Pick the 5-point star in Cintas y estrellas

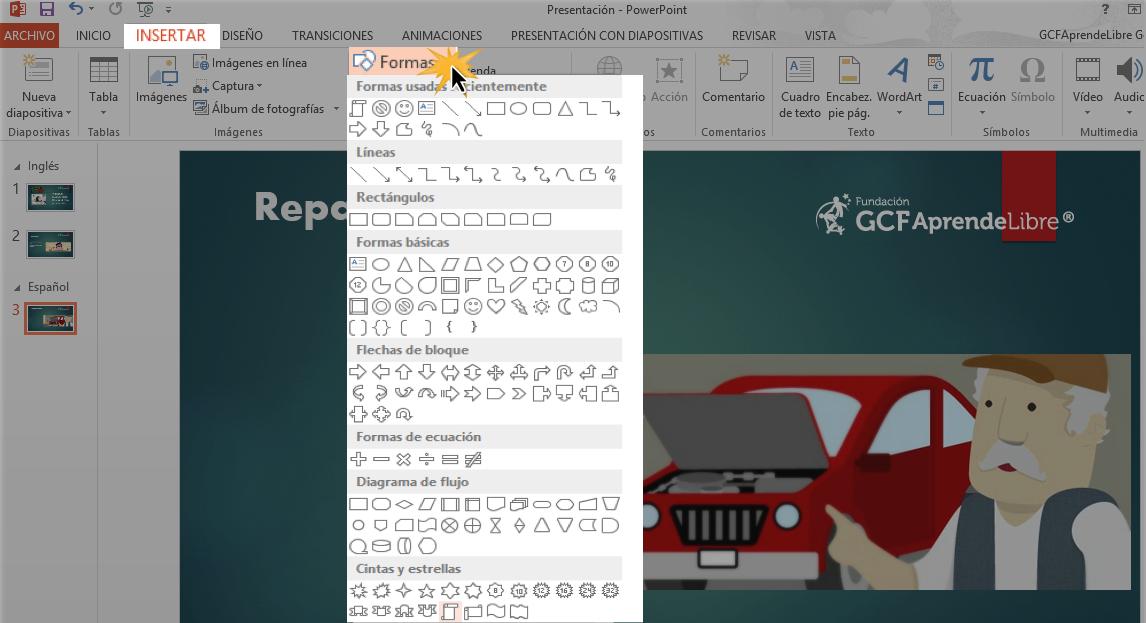[427, 590]
